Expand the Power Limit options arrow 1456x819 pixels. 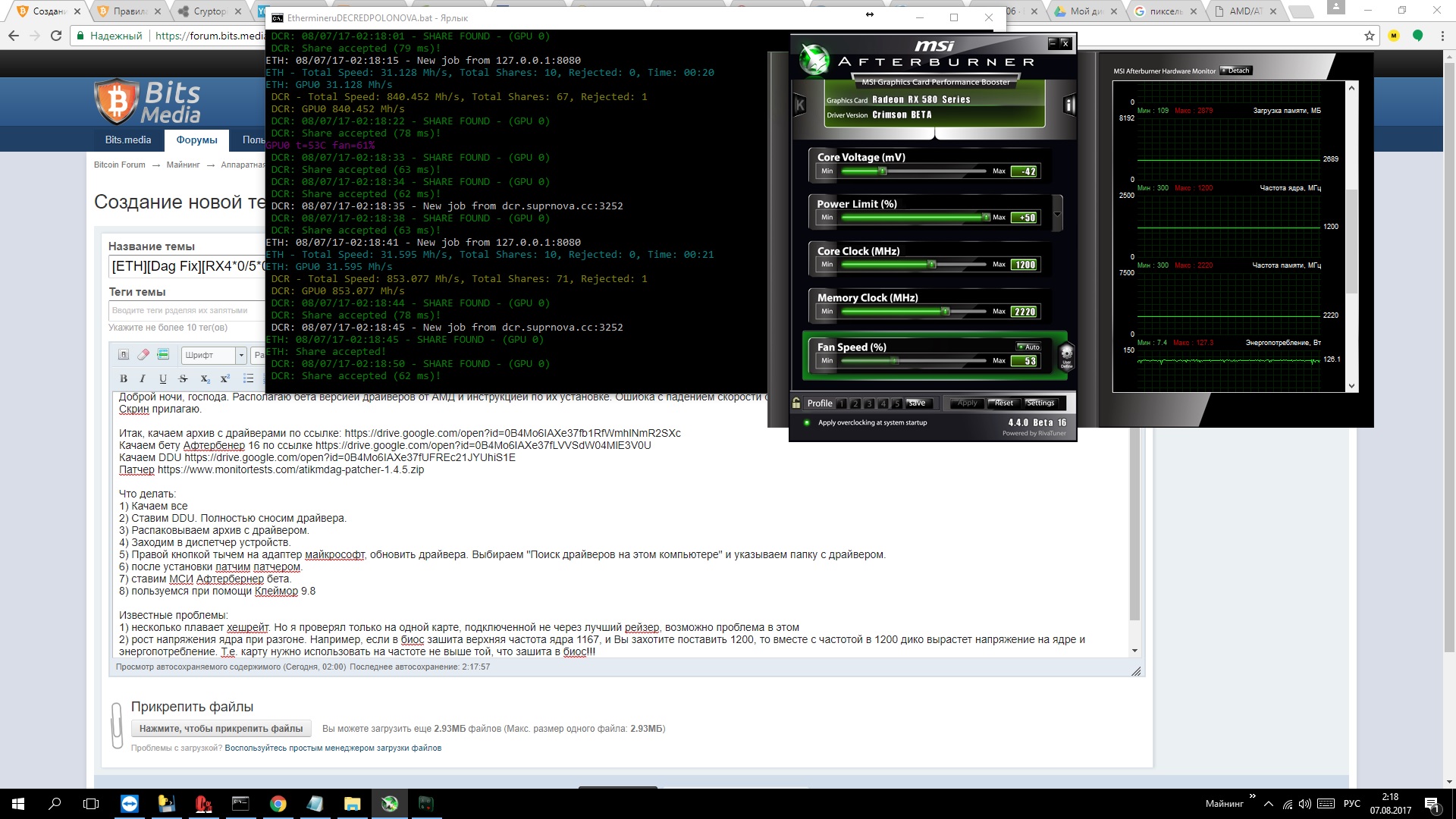click(1057, 215)
